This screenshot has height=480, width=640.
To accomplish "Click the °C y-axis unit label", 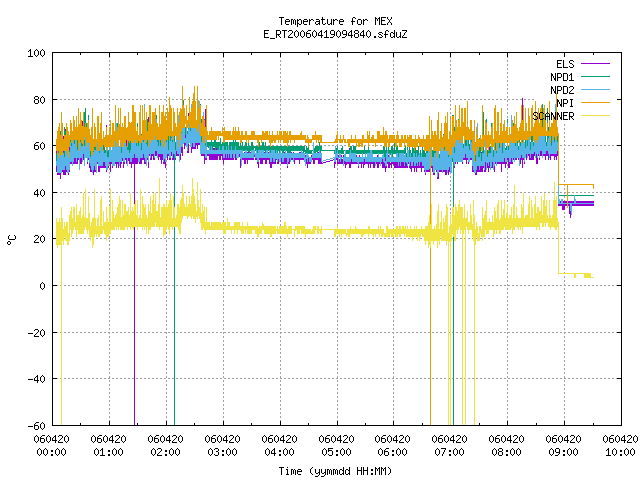I will tap(11, 240).
